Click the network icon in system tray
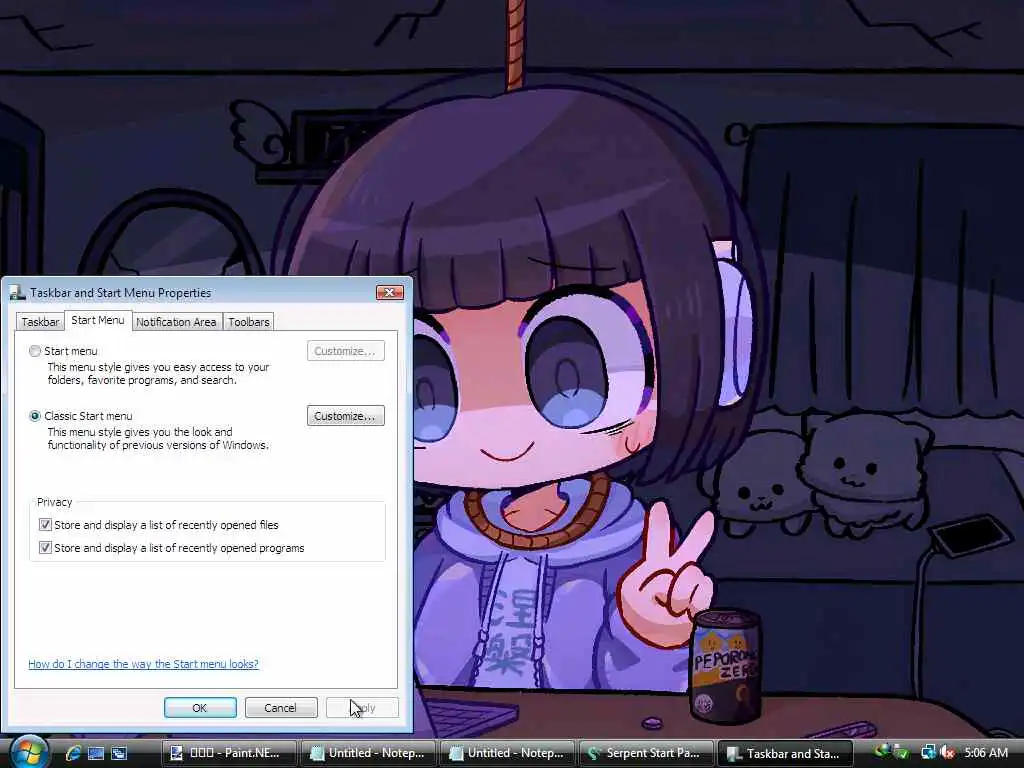Image resolution: width=1024 pixels, height=768 pixels. (928, 752)
